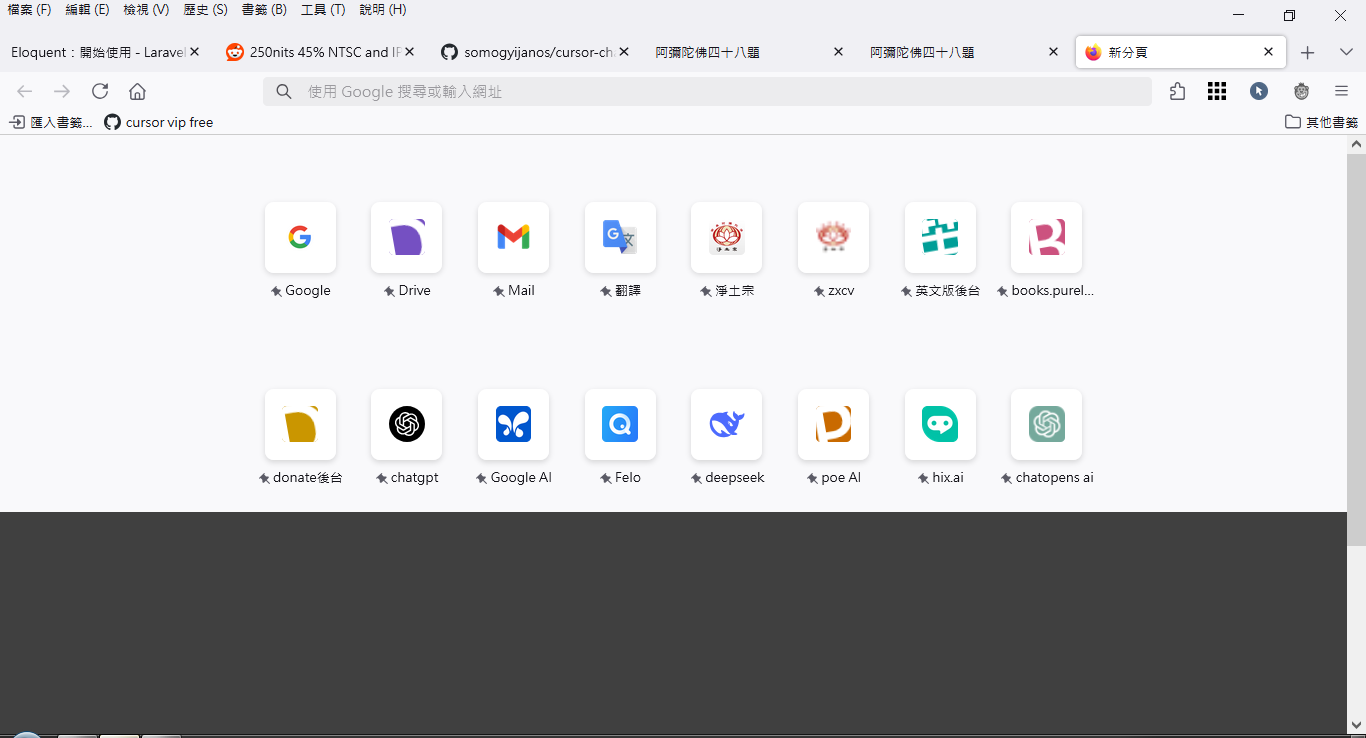1366x738 pixels.
Task: Open the Google AI shortcut tile
Action: 513,425
